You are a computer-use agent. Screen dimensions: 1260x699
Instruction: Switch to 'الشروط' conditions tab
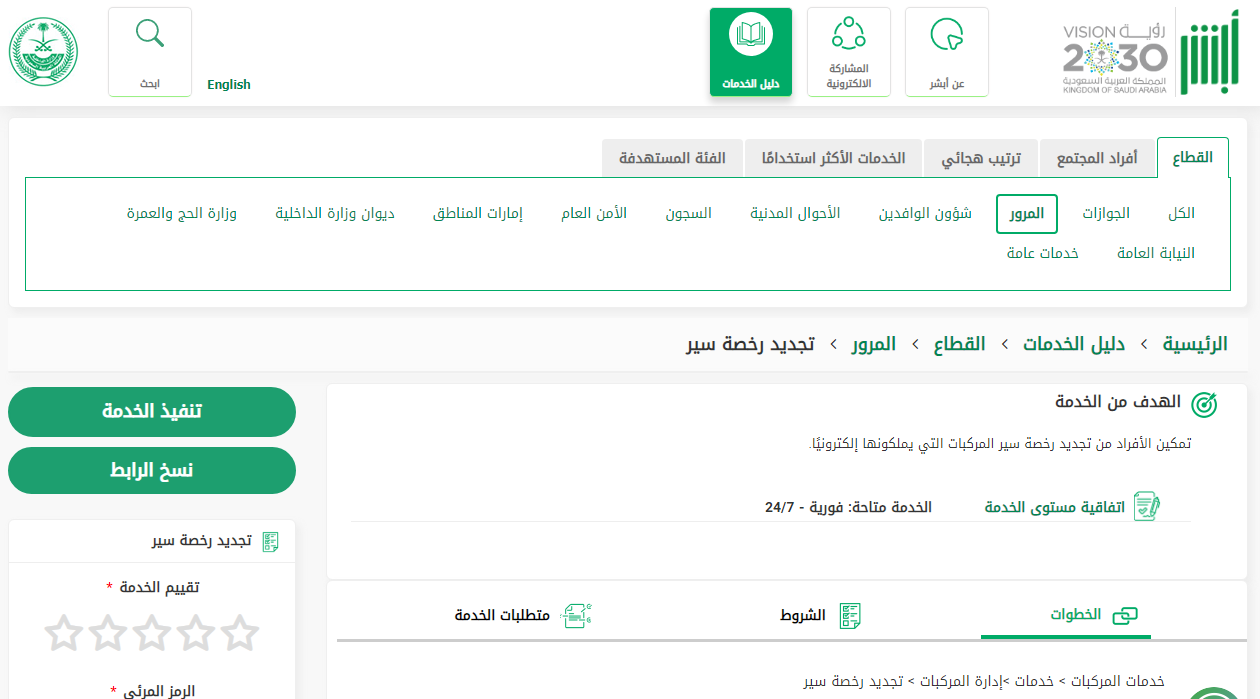821,615
